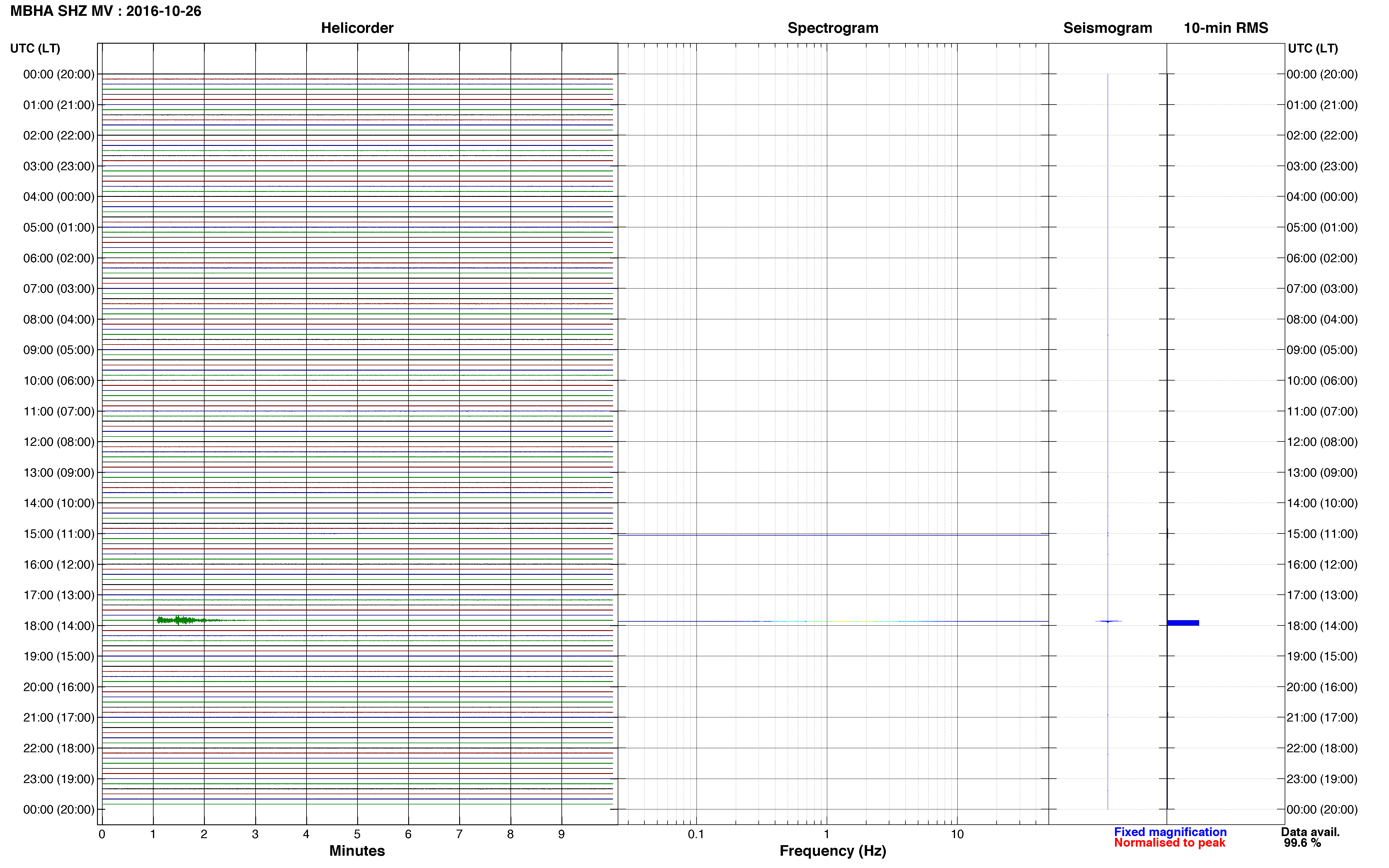Click left time label '18:00 (14:00)'

pyautogui.click(x=59, y=626)
